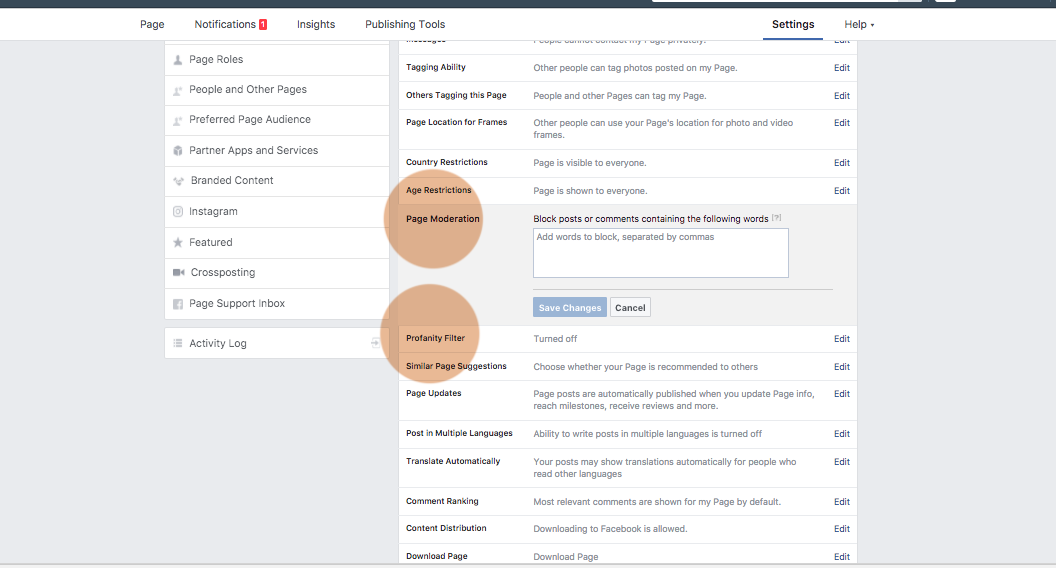Open the Help dropdown menu
This screenshot has height=568, width=1056.
coord(859,24)
